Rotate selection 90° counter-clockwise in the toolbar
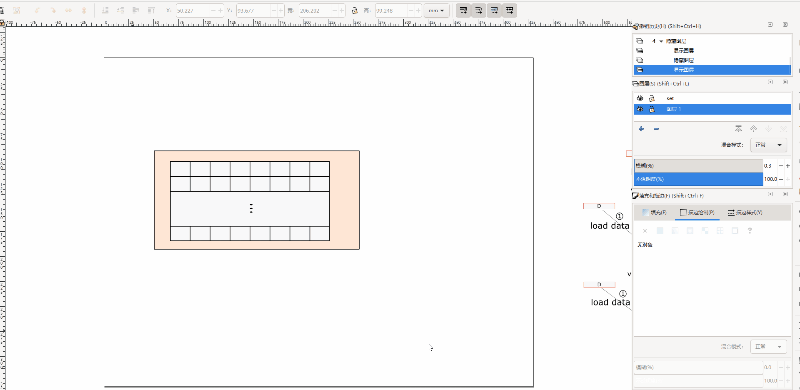Viewport: 800px width, 390px height. coord(37,10)
